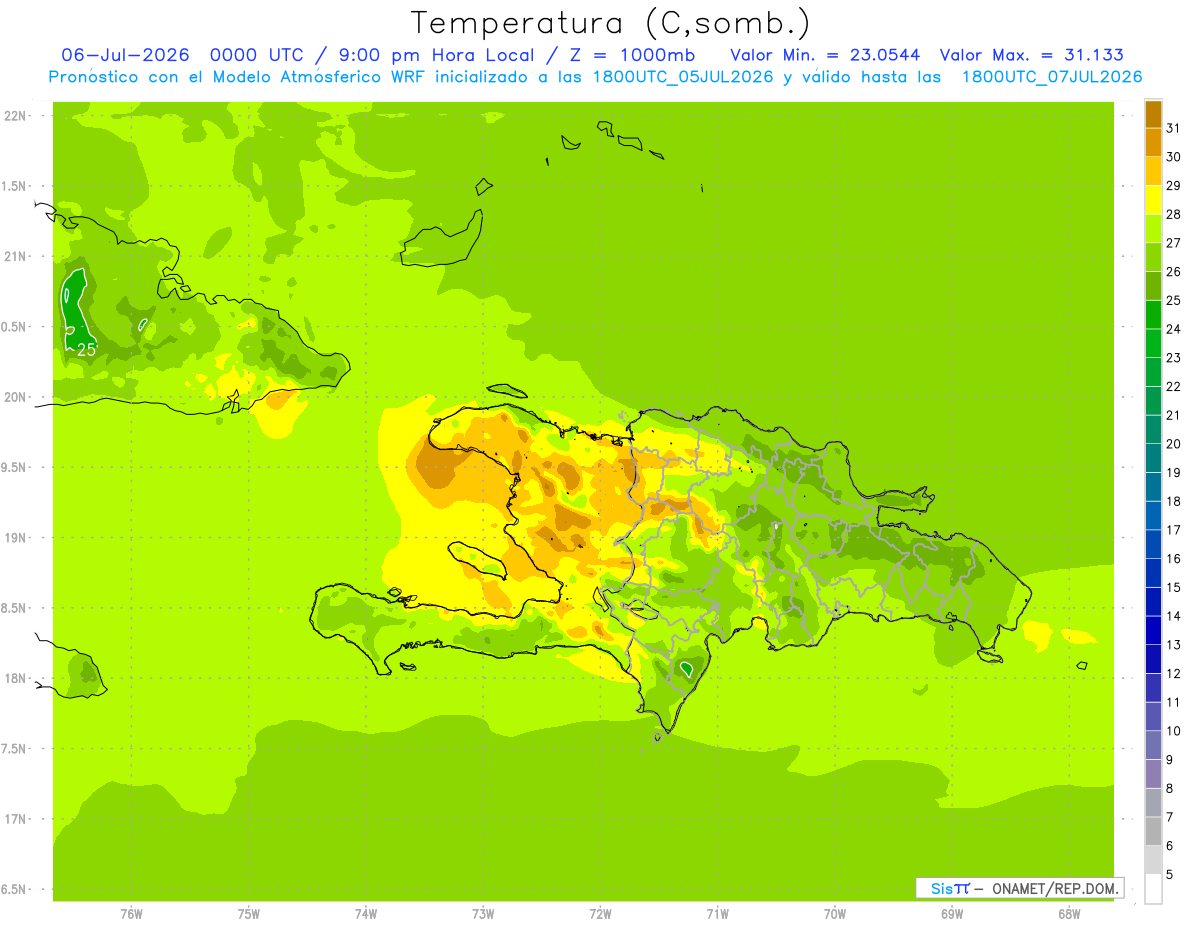Click the "Temperatura (C,somb.)" chart title
The height and width of the screenshot is (927, 1200).
tap(610, 23)
